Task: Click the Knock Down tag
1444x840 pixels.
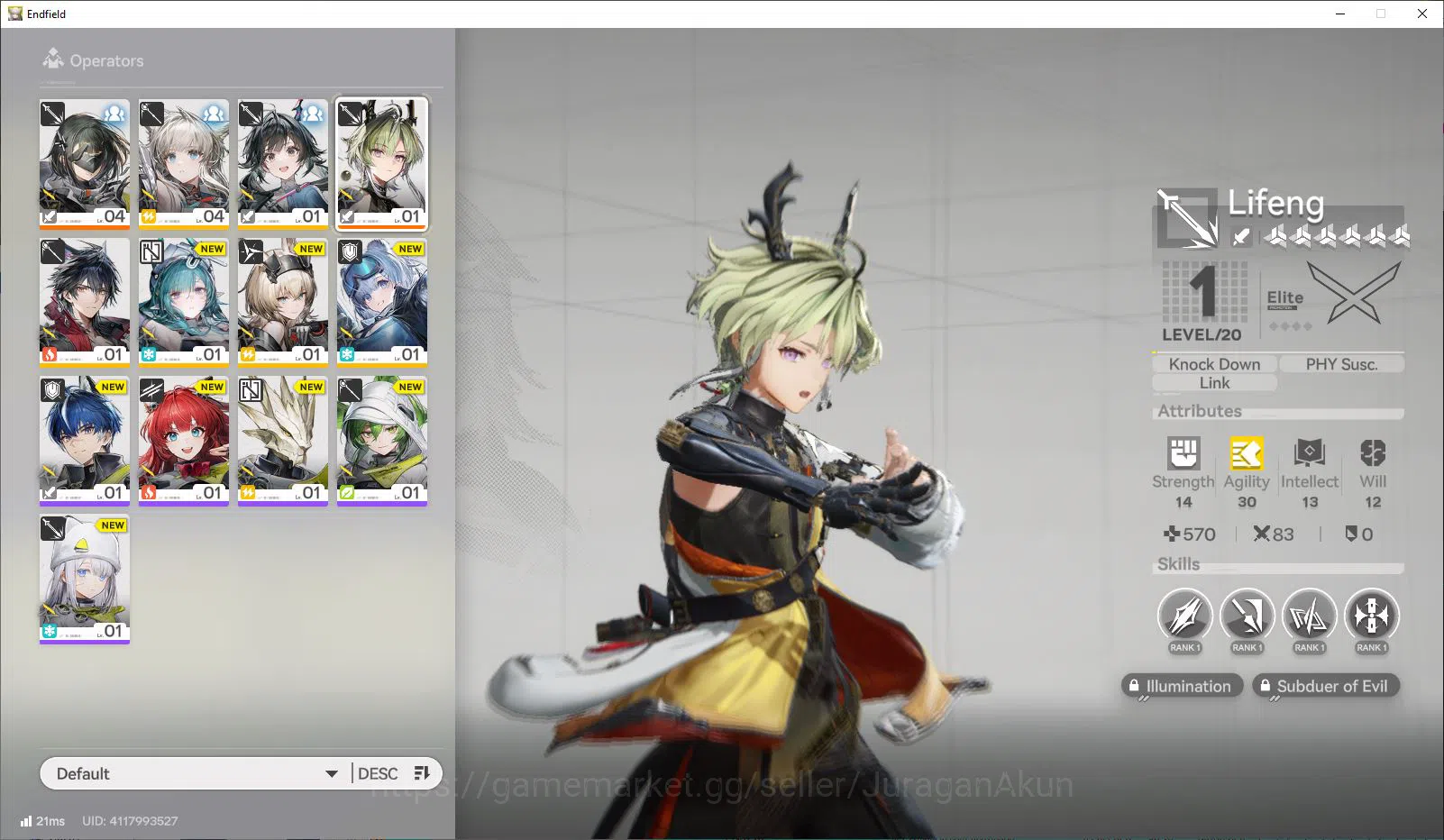Action: (x=1214, y=364)
